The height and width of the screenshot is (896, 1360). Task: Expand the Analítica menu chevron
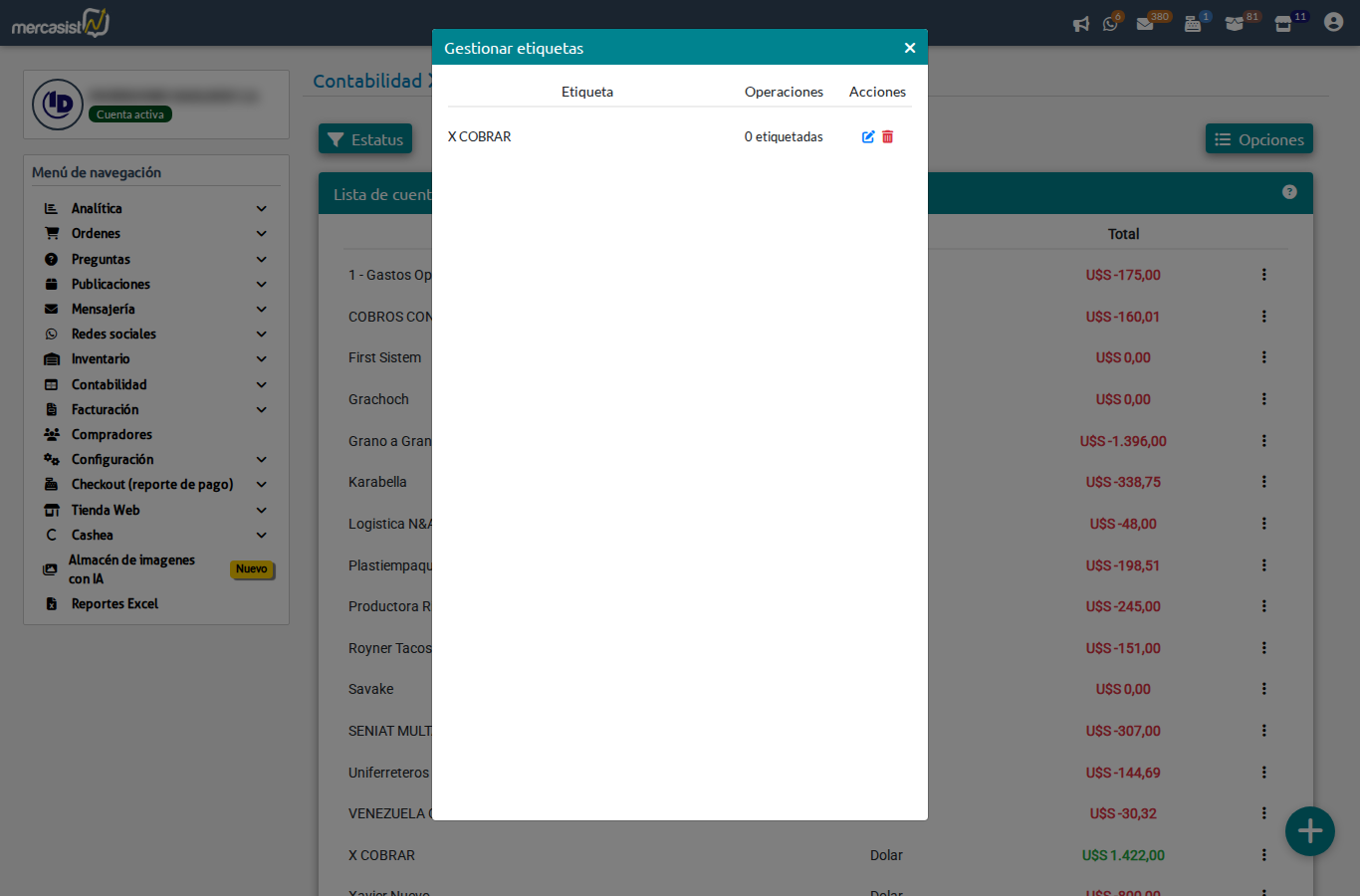pyautogui.click(x=262, y=209)
